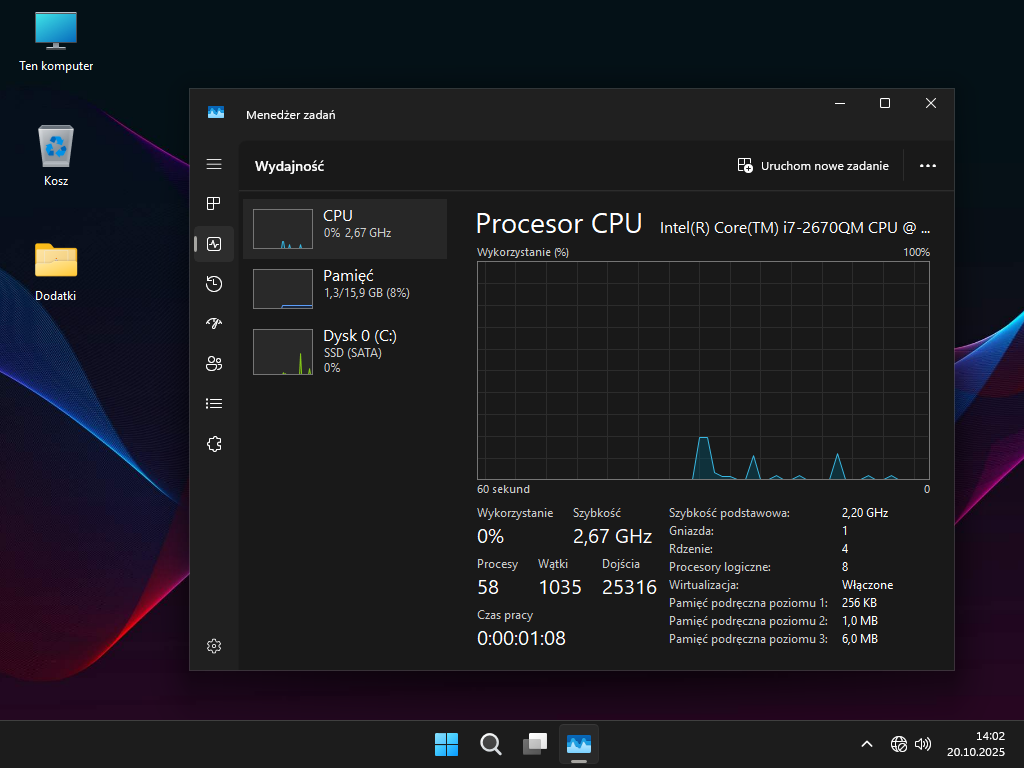Click the clock showing 14:02
The height and width of the screenshot is (768, 1024).
pyautogui.click(x=975, y=743)
